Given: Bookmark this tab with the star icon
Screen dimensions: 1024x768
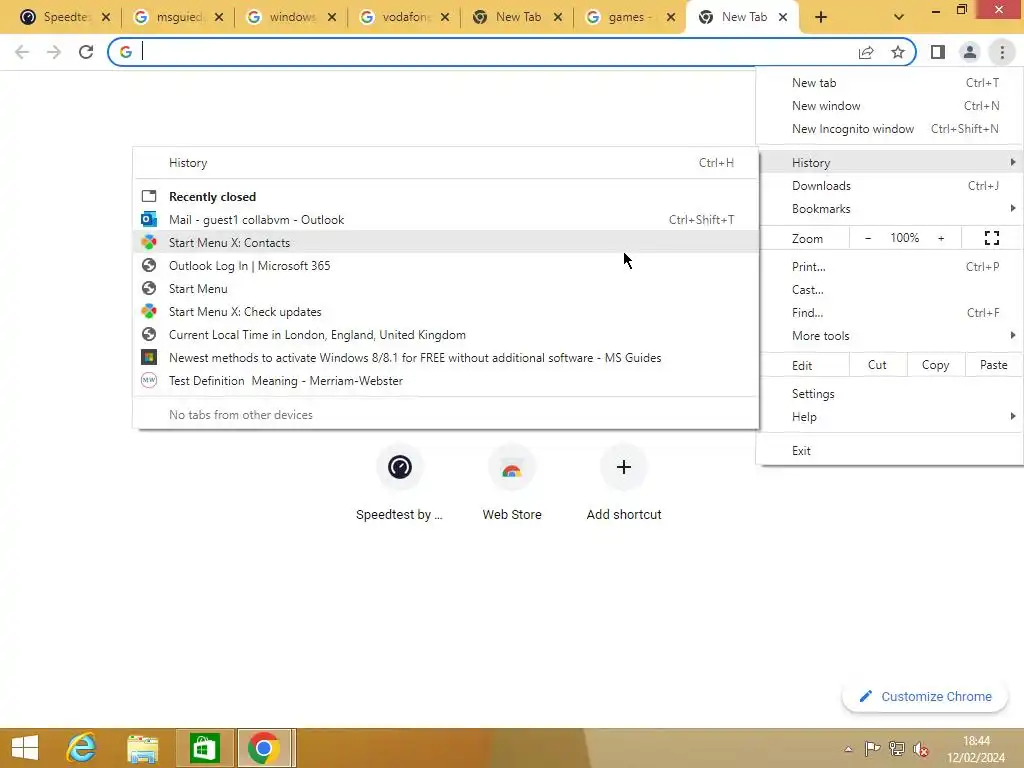Looking at the screenshot, I should [x=898, y=52].
